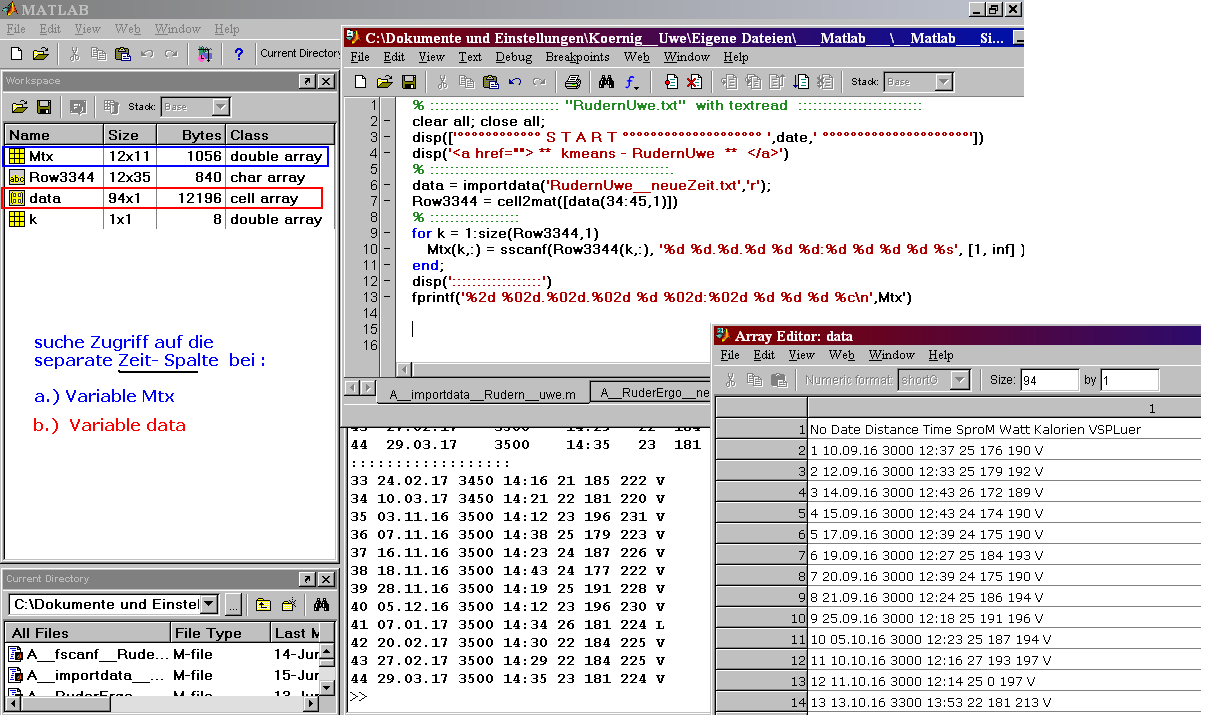Image resolution: width=1223 pixels, height=715 pixels.
Task: Undock the Workspace panel
Action: pos(307,81)
